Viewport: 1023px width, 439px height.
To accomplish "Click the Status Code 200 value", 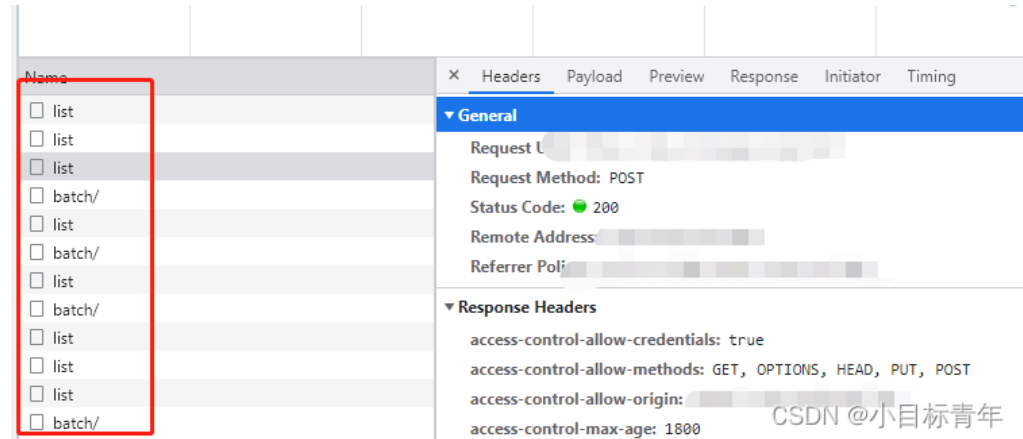I will [x=605, y=207].
